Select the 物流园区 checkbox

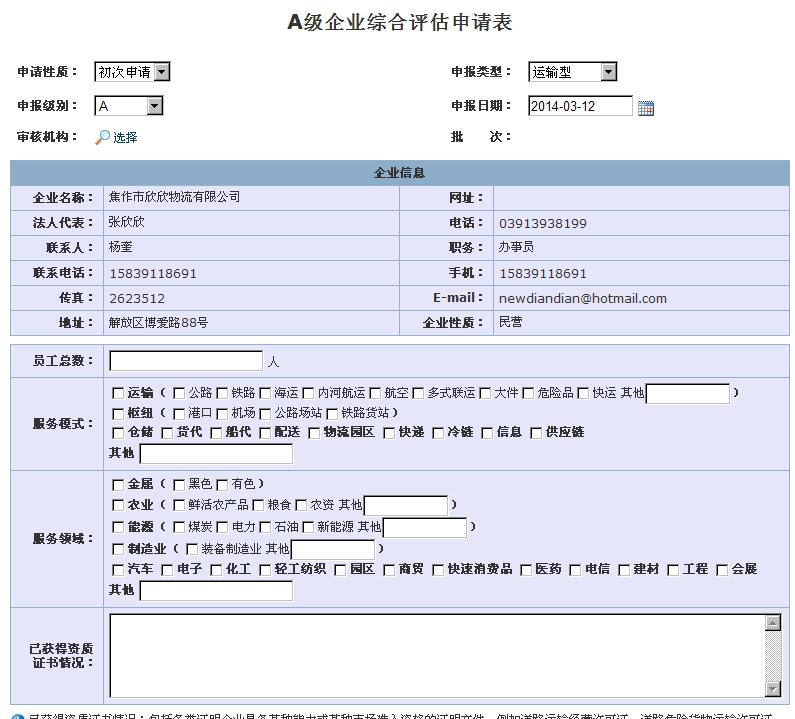point(314,433)
